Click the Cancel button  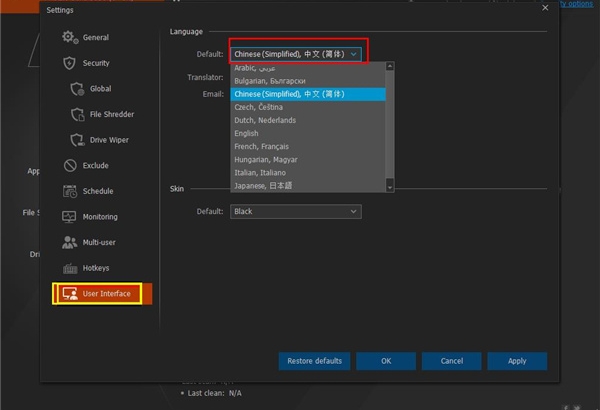452,361
